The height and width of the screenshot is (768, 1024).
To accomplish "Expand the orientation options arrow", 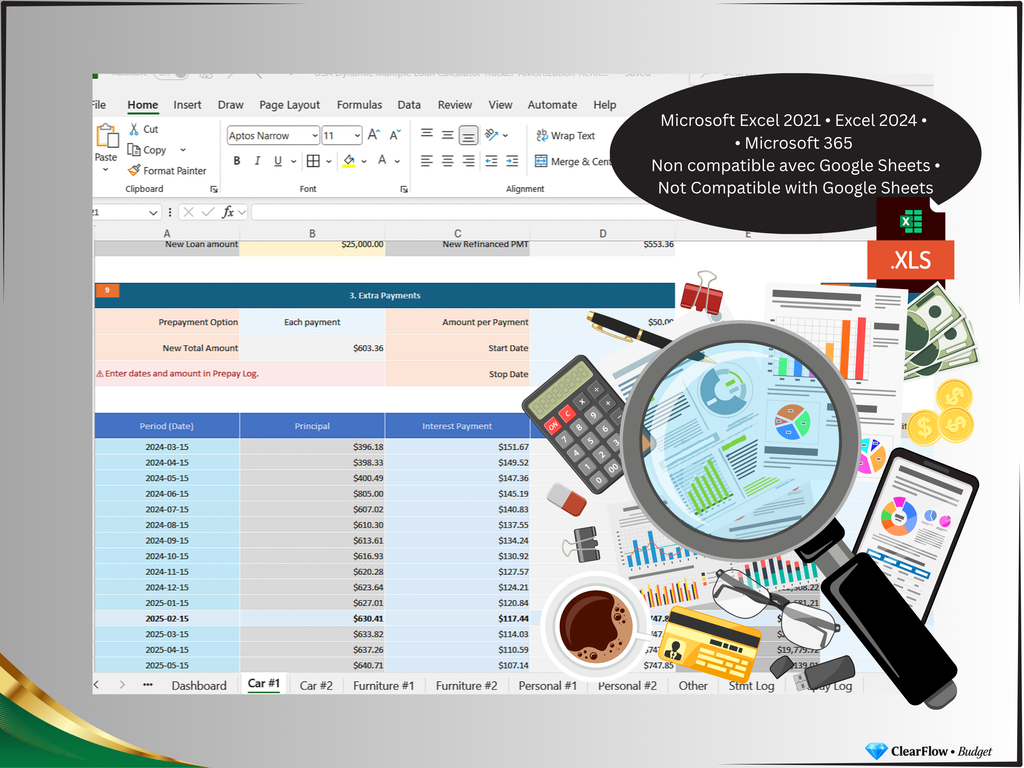I will 505,135.
